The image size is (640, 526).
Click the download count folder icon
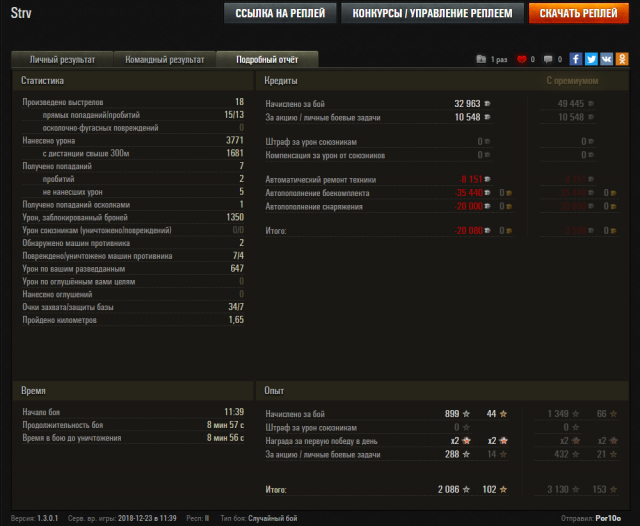[x=481, y=60]
